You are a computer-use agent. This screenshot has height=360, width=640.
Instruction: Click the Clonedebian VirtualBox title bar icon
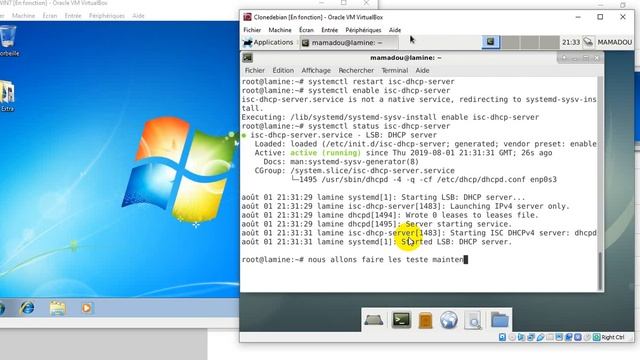click(247, 17)
